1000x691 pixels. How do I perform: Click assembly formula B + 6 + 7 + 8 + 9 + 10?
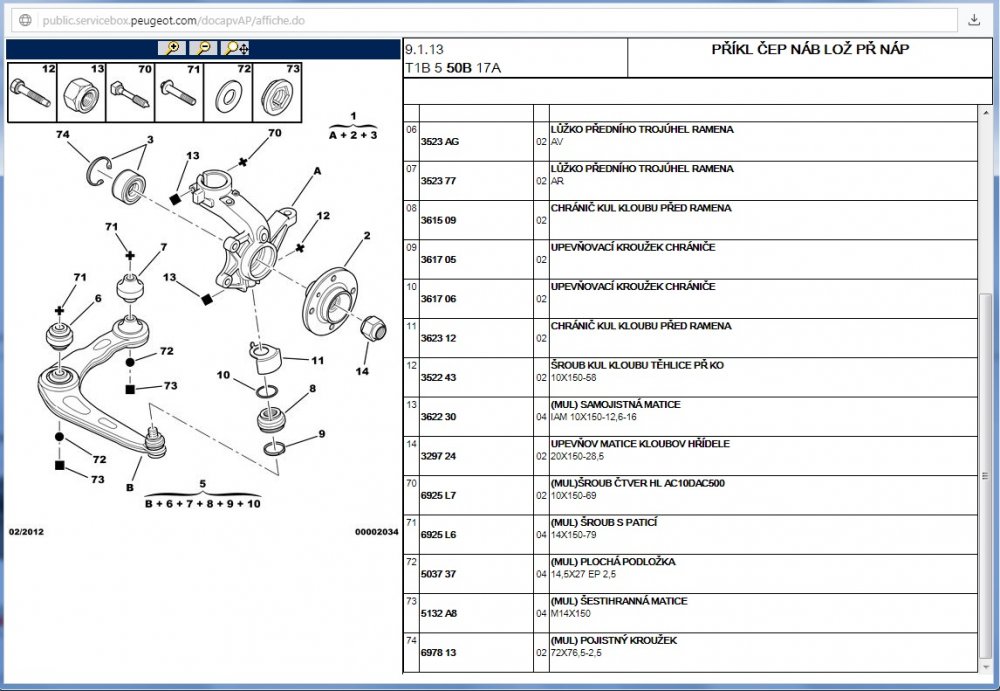click(203, 504)
